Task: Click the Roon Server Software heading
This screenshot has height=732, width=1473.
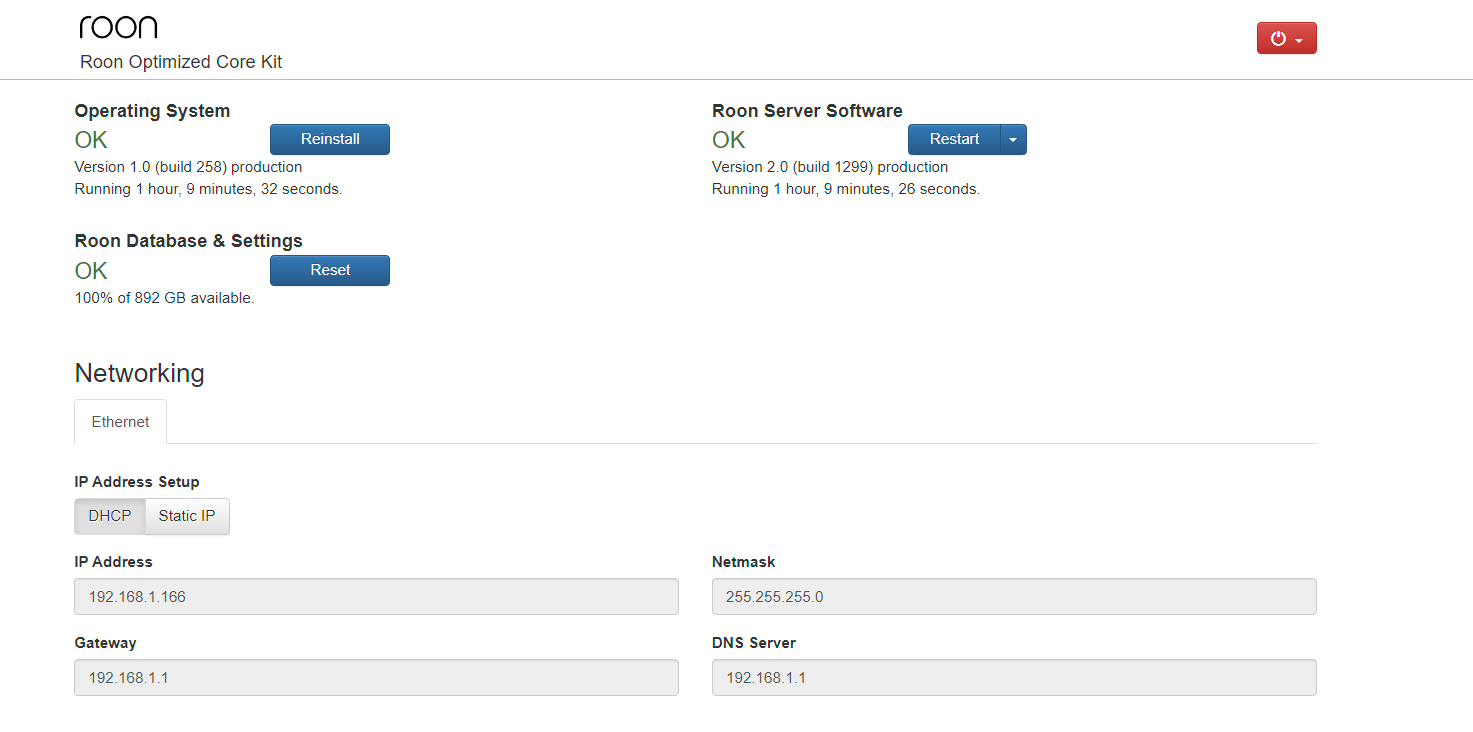Action: [807, 111]
